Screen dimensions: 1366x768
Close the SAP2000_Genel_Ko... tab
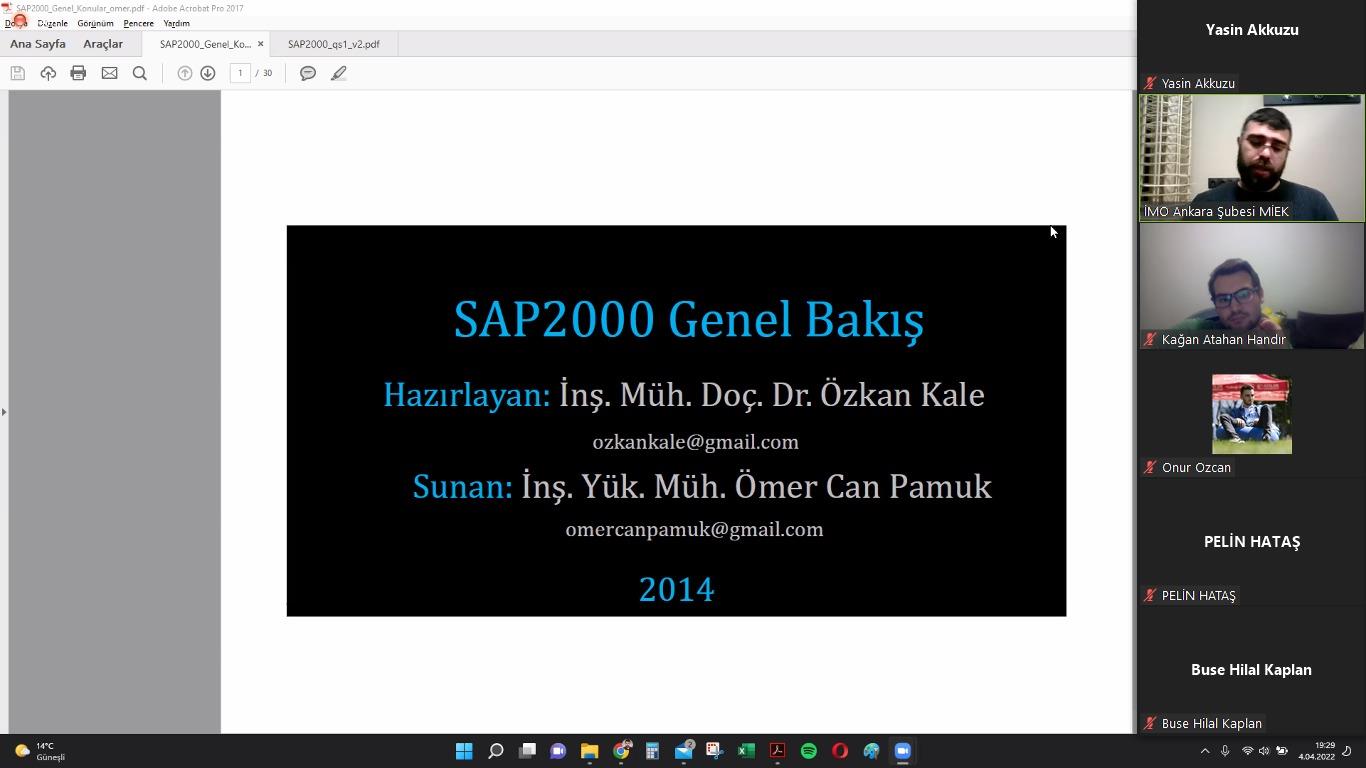click(x=261, y=44)
